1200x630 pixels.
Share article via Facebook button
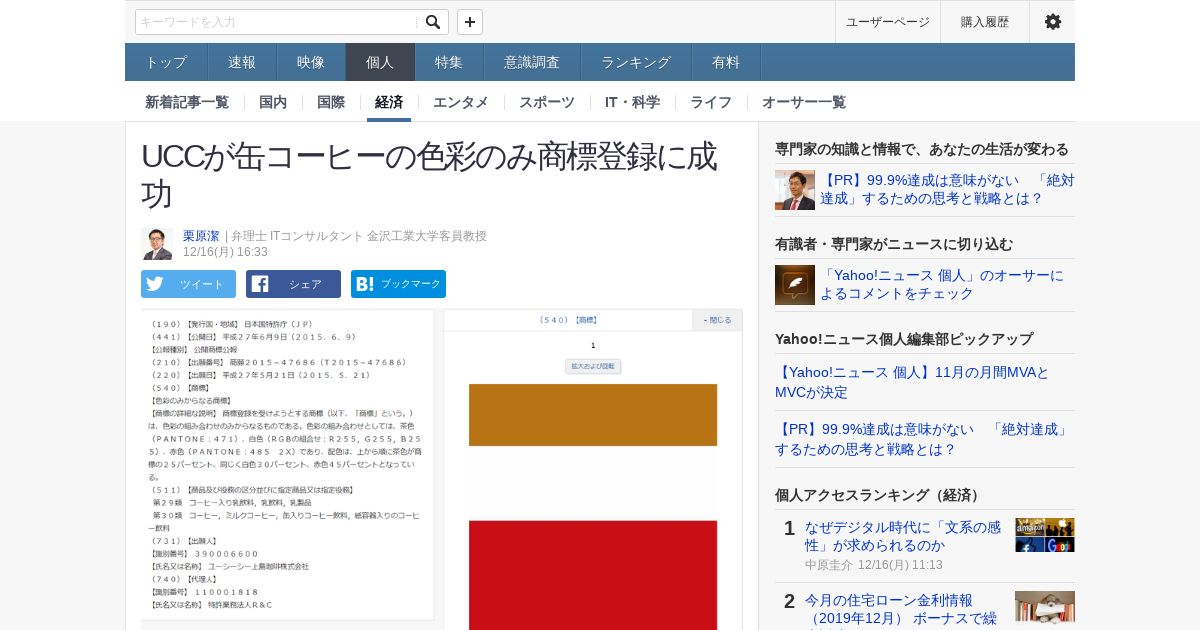[293, 284]
